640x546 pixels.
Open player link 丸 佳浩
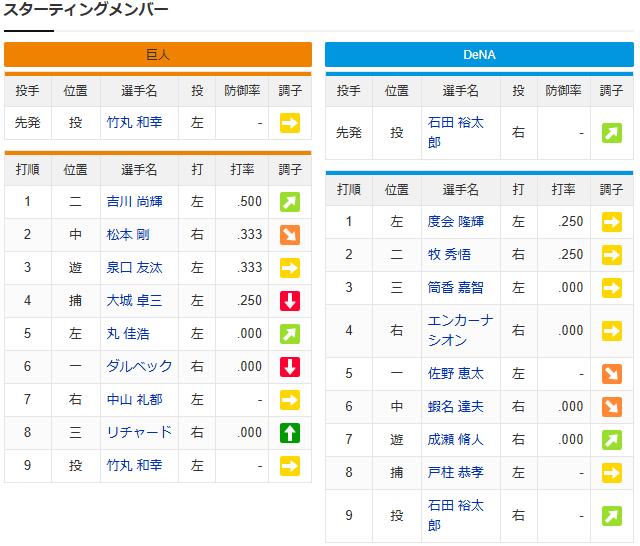coord(128,334)
